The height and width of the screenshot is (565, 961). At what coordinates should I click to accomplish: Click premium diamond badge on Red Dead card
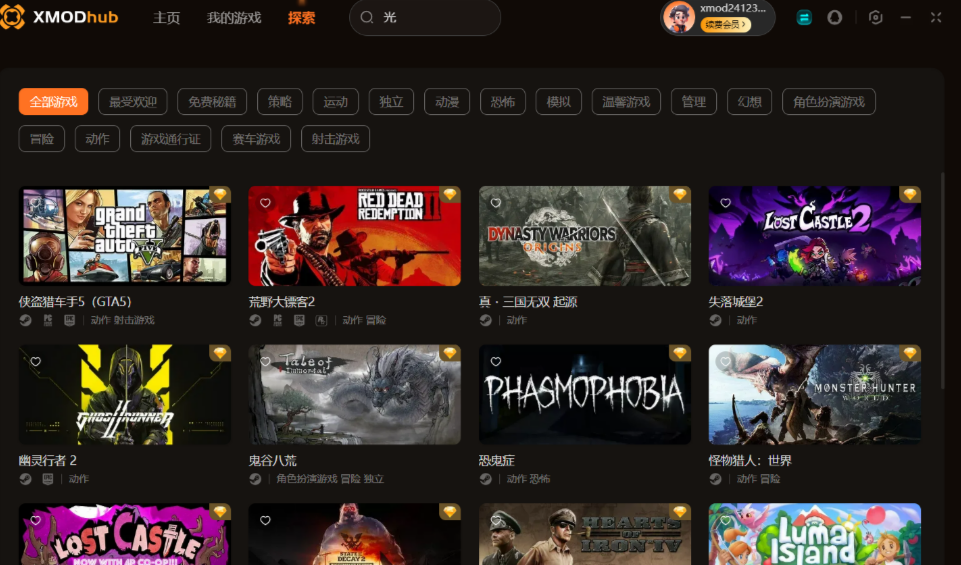click(450, 194)
